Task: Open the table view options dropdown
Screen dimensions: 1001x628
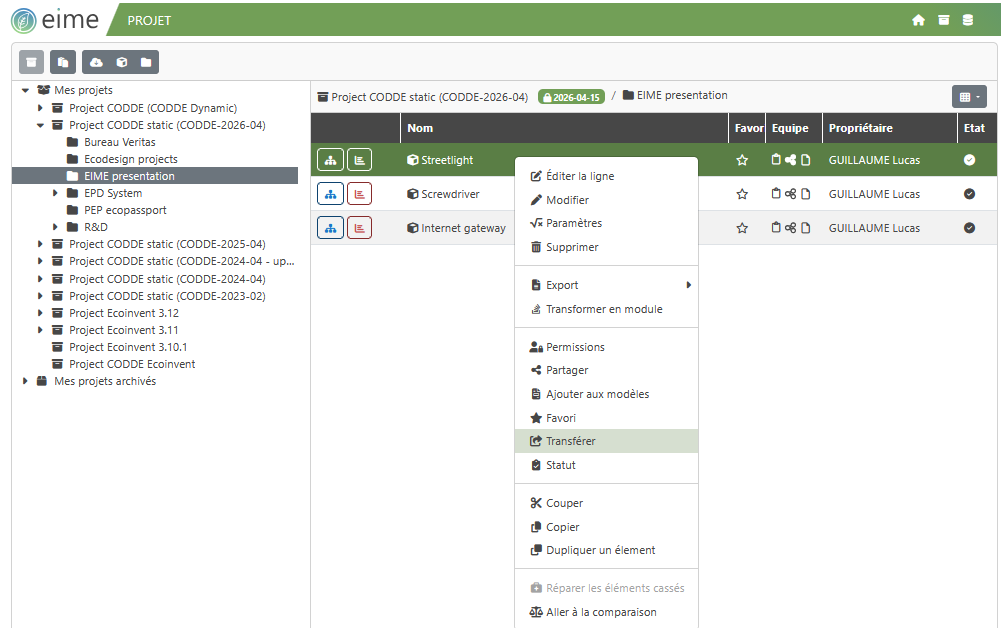Action: tap(969, 97)
